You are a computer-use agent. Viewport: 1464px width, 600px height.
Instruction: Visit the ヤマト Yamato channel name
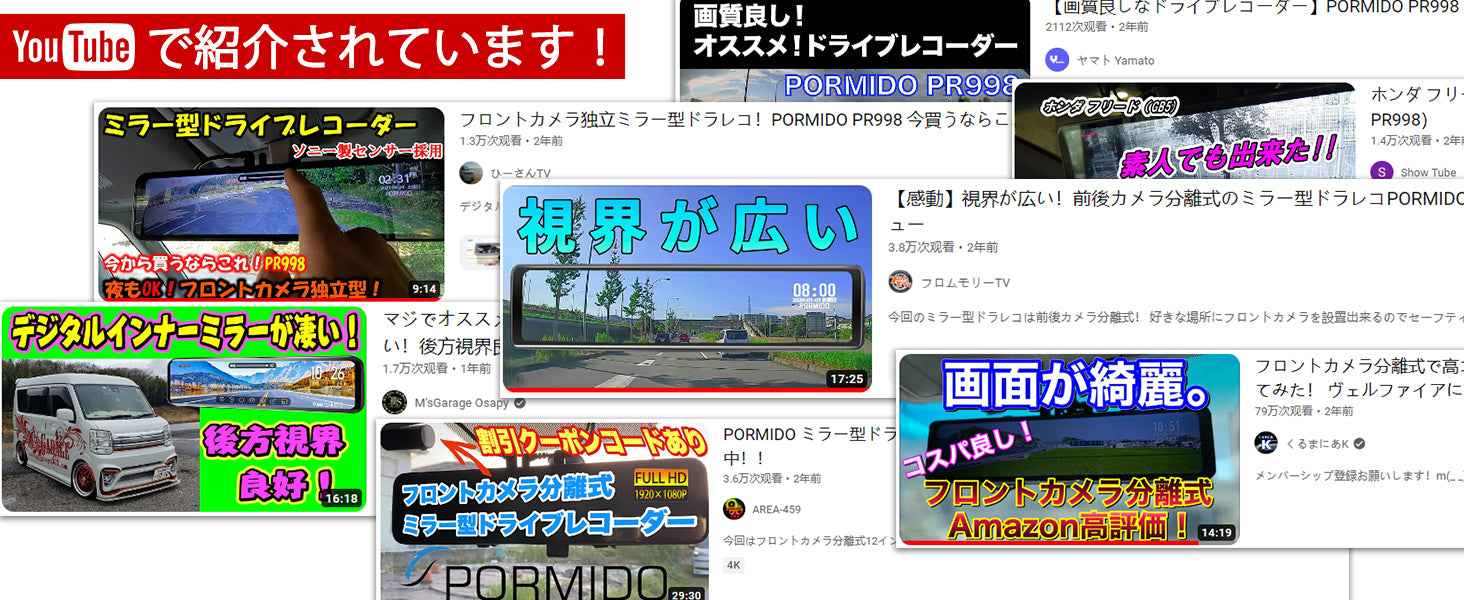click(1115, 61)
